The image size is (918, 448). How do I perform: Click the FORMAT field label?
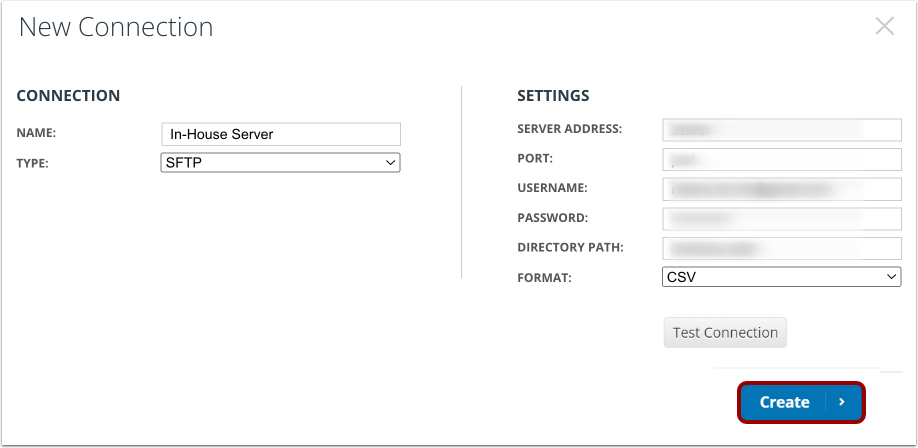[x=544, y=278]
